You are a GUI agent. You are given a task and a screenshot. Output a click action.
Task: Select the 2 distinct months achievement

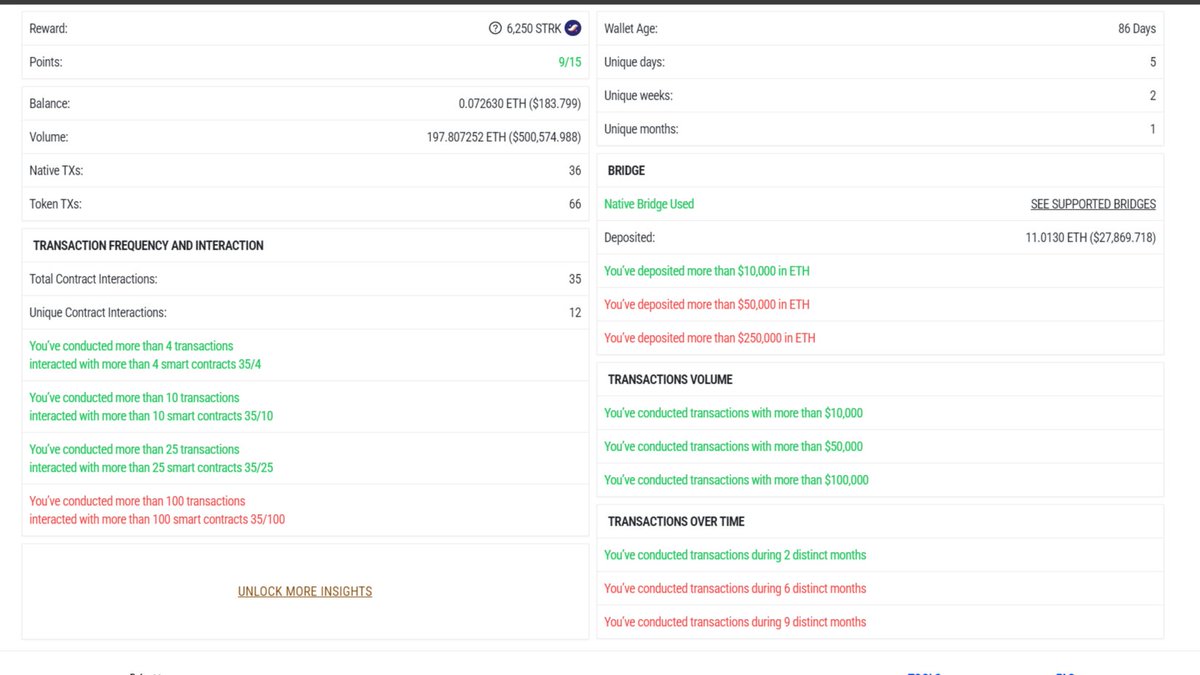(x=736, y=555)
